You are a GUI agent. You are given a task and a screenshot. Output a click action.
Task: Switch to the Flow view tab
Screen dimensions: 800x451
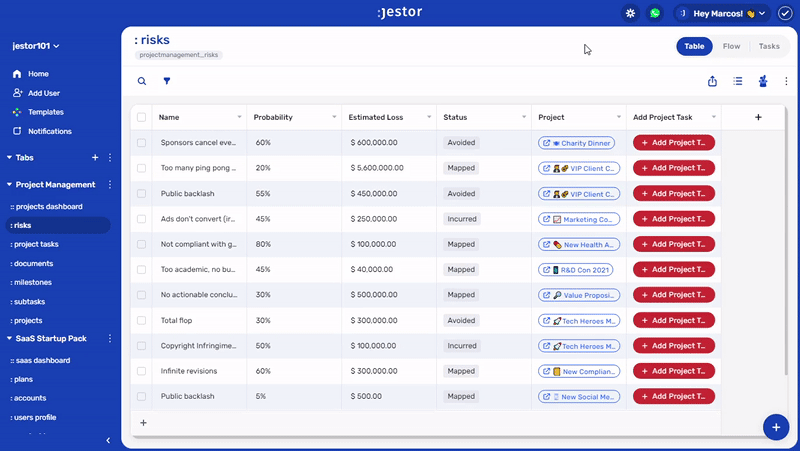(x=731, y=46)
